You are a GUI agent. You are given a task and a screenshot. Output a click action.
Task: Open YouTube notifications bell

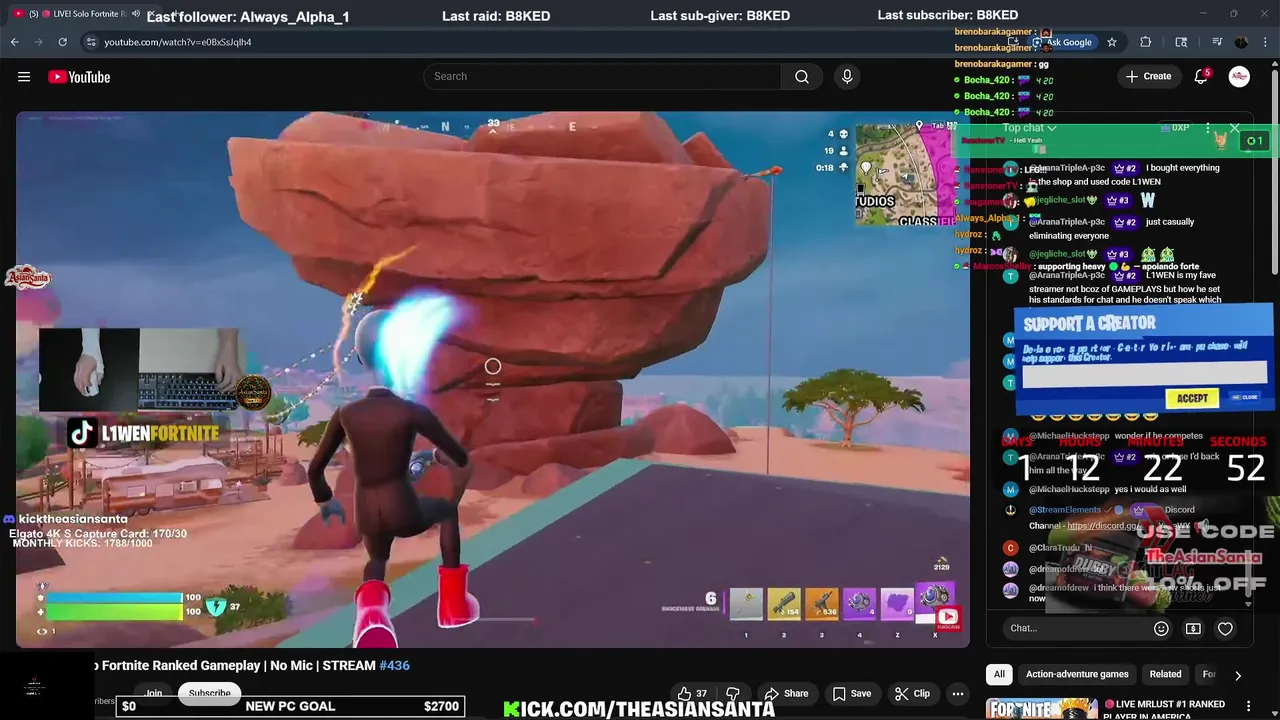[x=1201, y=77]
